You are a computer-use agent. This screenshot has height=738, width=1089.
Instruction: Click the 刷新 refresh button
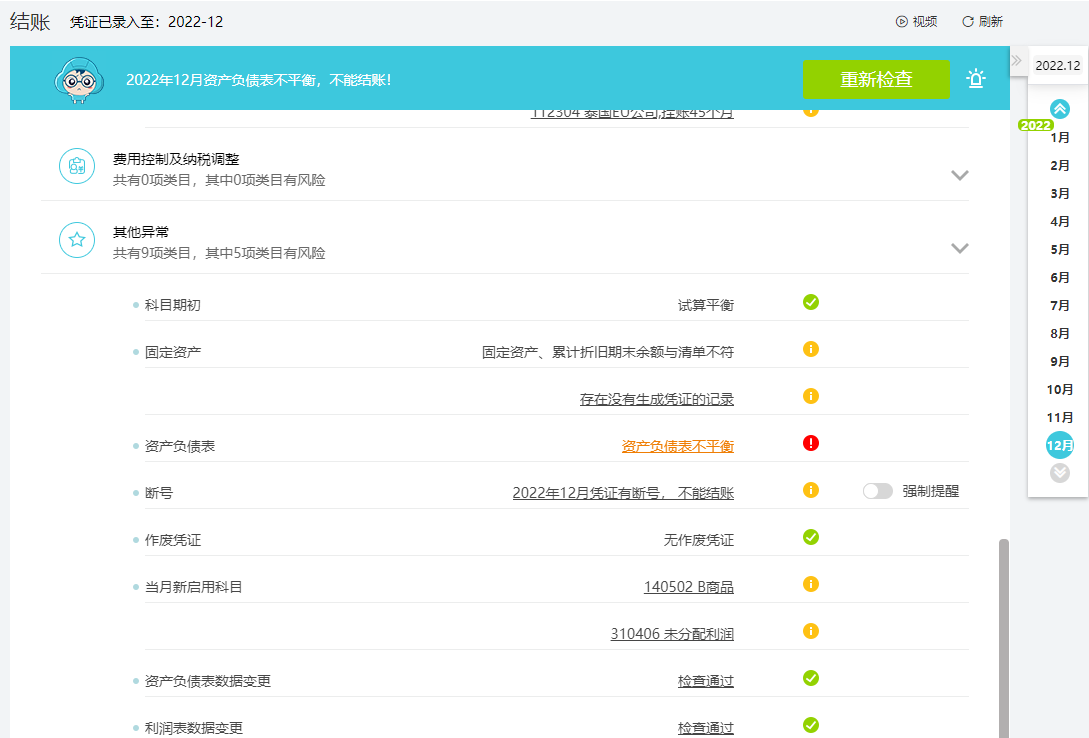pos(982,22)
